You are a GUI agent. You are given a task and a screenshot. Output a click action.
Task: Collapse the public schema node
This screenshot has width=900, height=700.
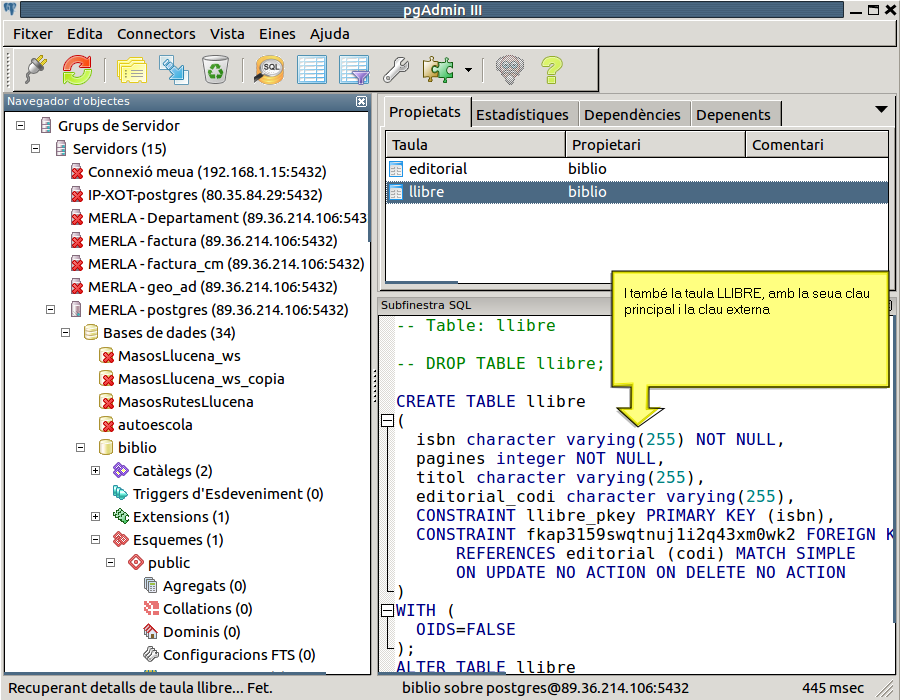point(110,562)
